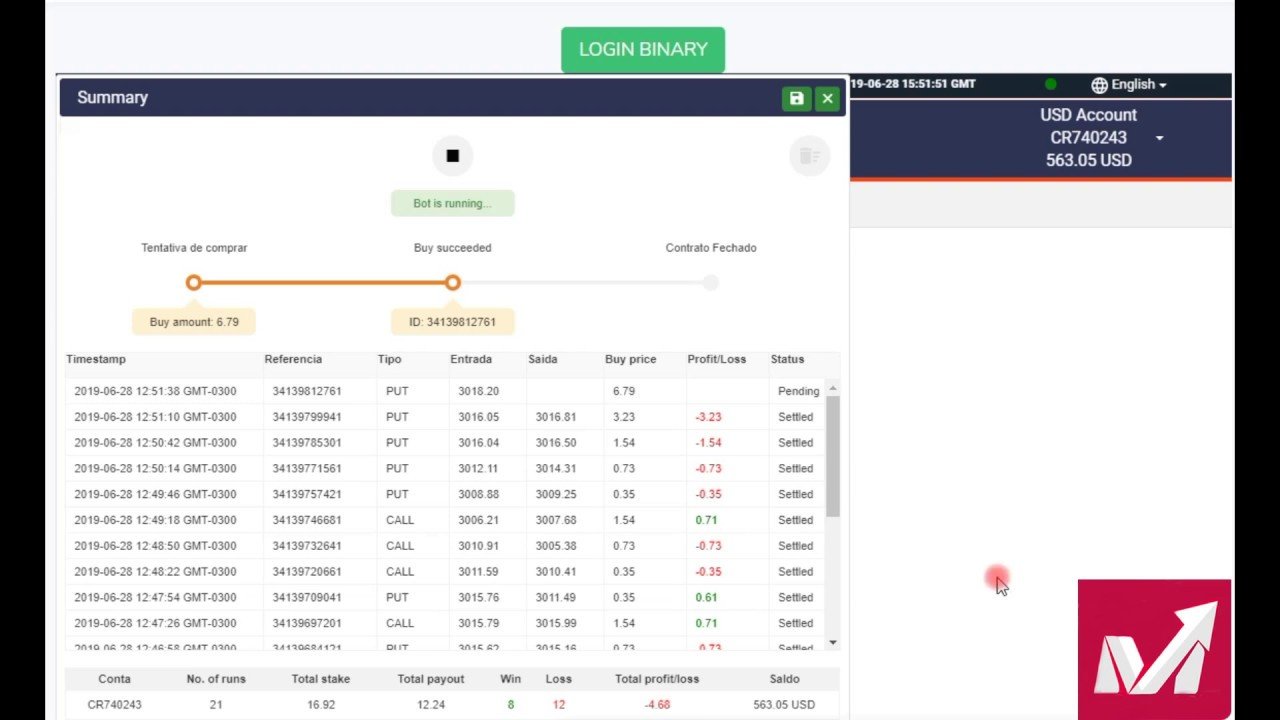Select reference 34139720661 in the table
The image size is (1280, 720).
point(307,572)
